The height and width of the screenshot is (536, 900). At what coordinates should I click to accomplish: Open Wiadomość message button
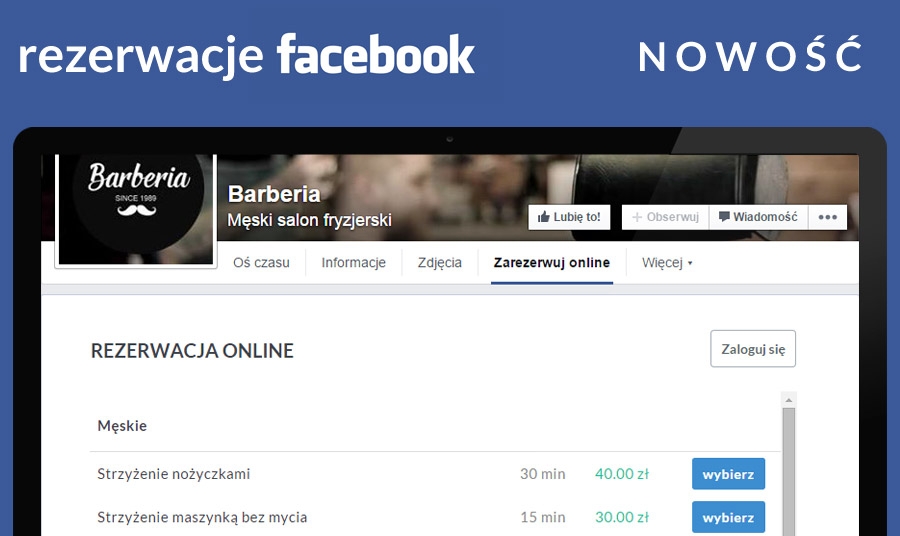point(759,217)
